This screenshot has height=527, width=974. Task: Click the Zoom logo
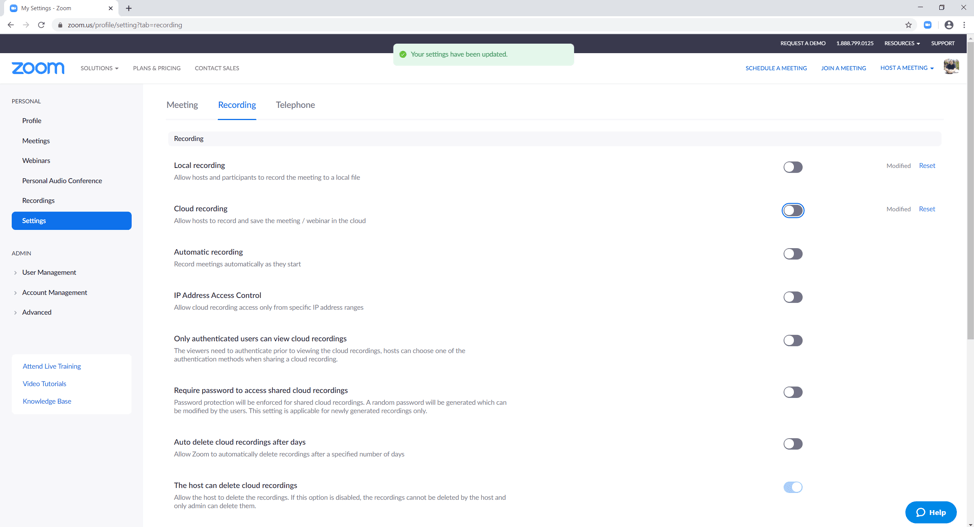click(x=38, y=68)
